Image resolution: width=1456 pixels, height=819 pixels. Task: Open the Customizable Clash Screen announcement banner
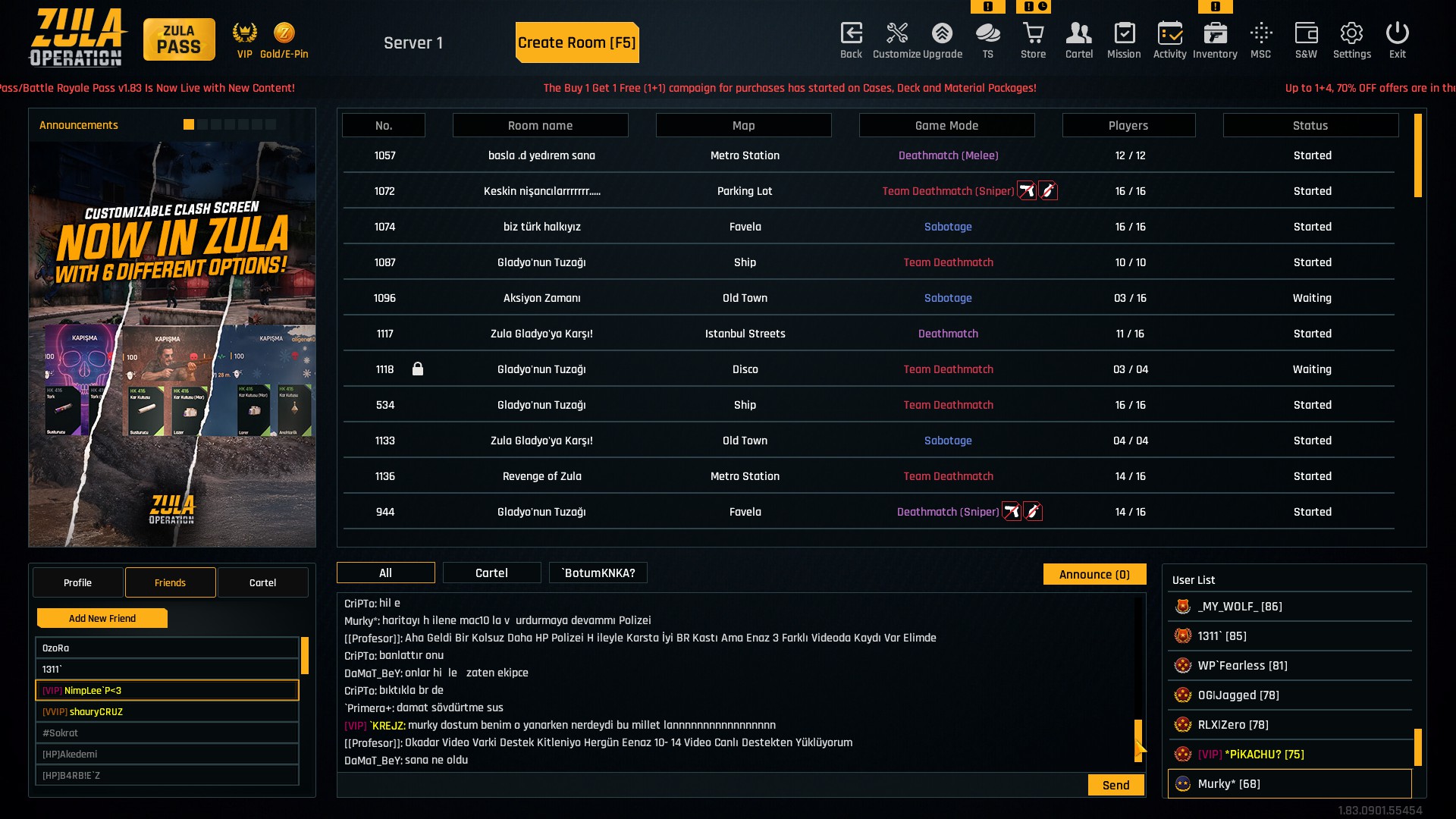pos(172,344)
